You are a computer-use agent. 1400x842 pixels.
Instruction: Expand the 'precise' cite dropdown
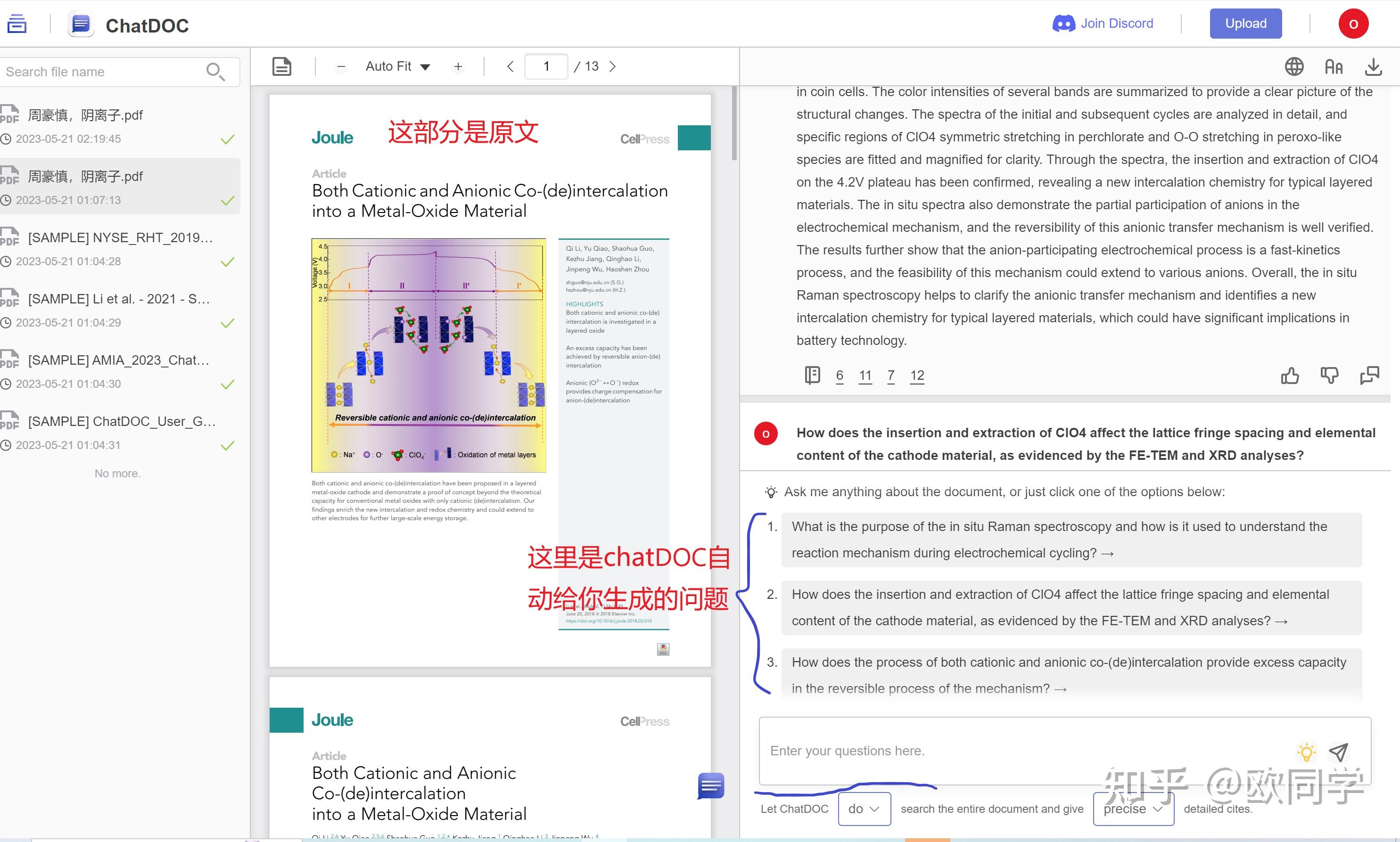coord(1133,809)
